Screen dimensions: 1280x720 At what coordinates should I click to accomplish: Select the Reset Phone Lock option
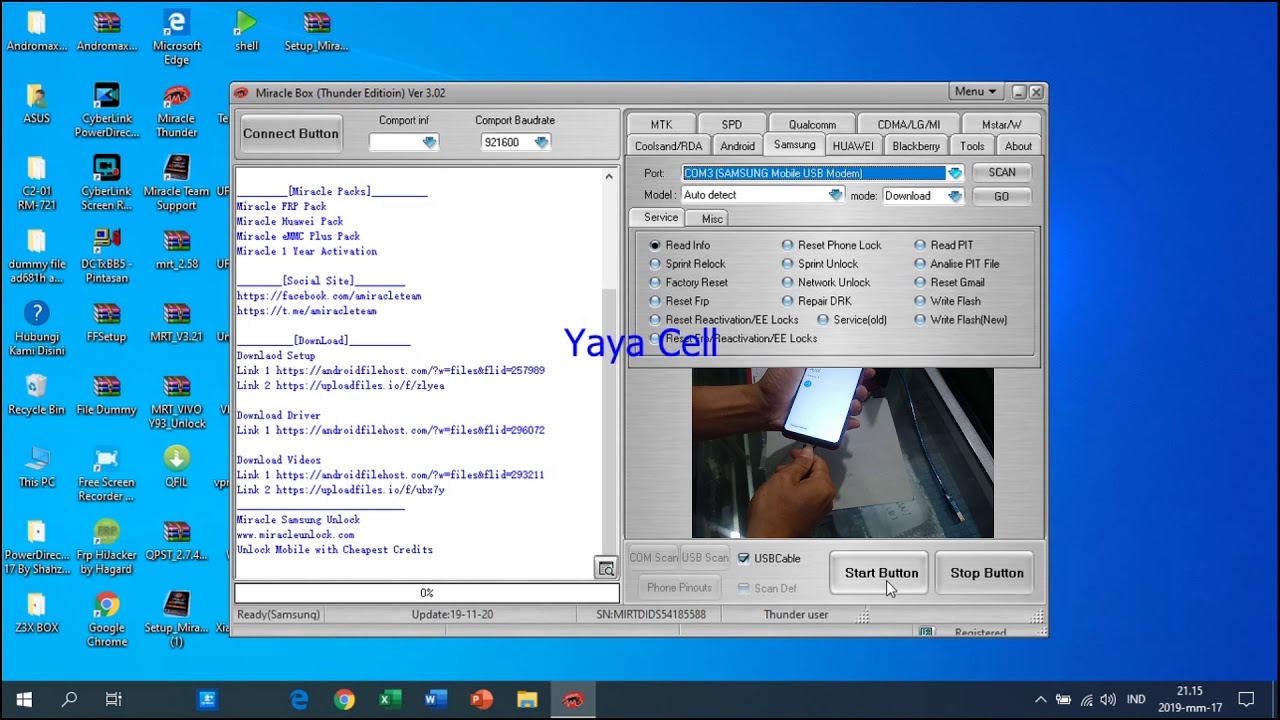pos(831,245)
